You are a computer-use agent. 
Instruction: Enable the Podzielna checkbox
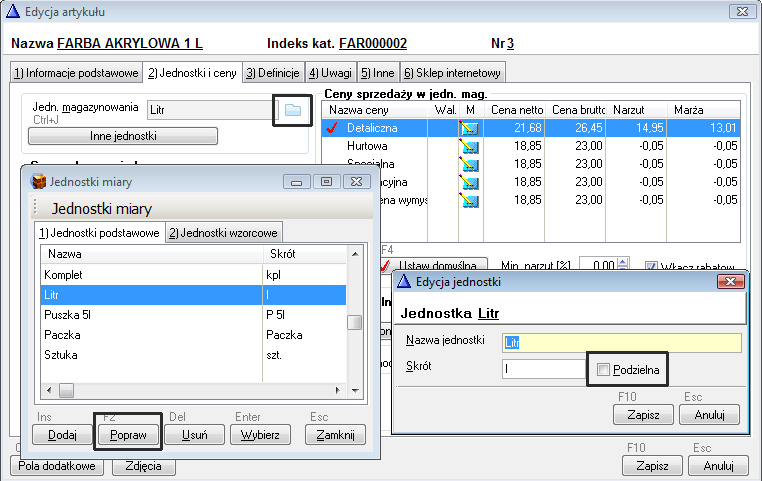pos(603,371)
